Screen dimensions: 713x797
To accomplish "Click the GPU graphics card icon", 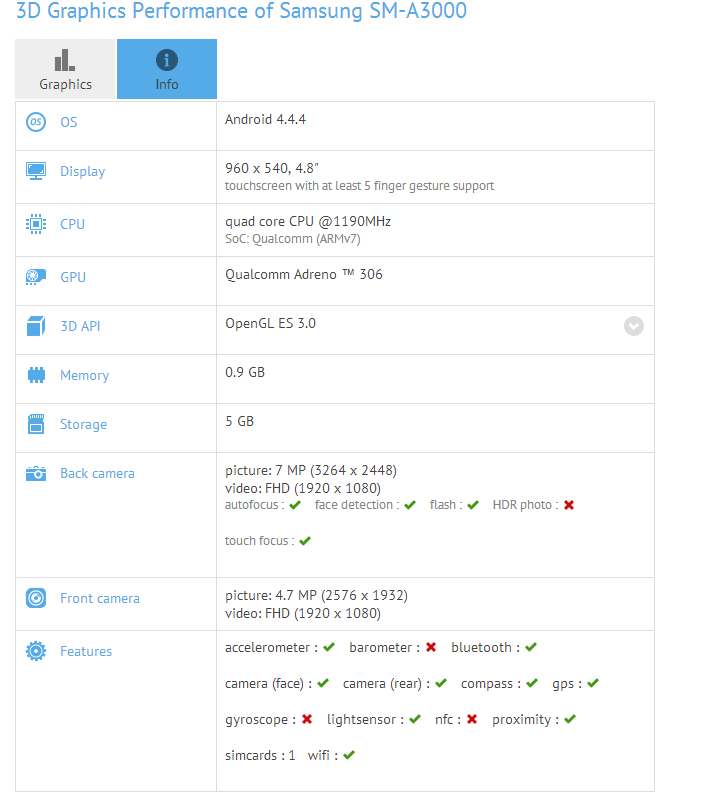I will (36, 277).
